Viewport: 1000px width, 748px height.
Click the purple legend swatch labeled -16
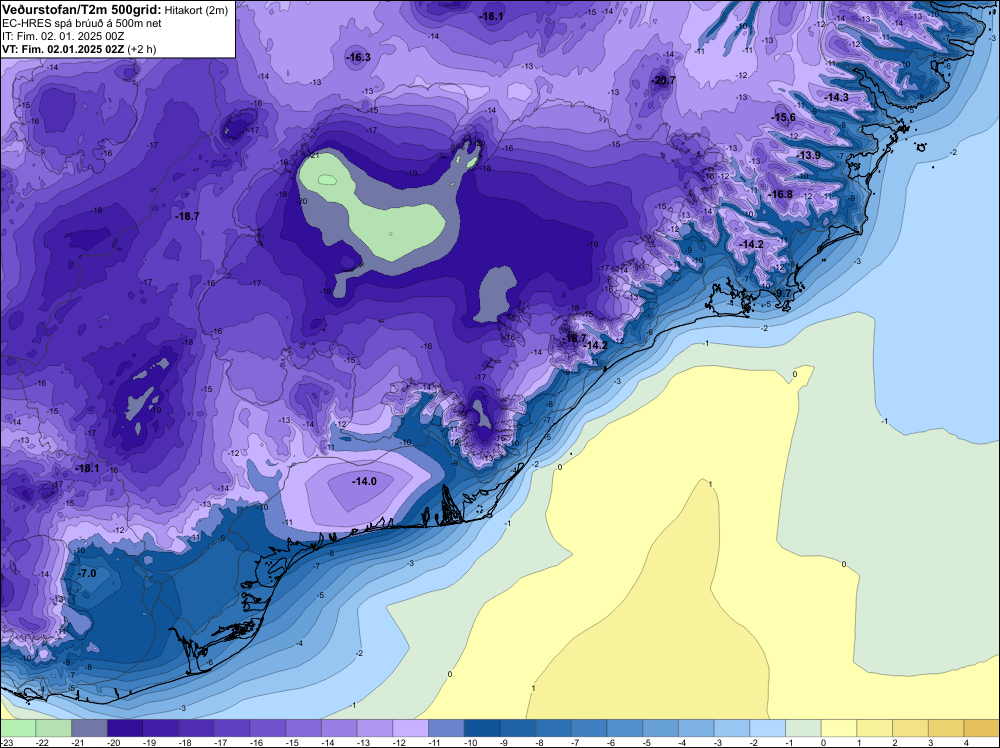pos(268,728)
